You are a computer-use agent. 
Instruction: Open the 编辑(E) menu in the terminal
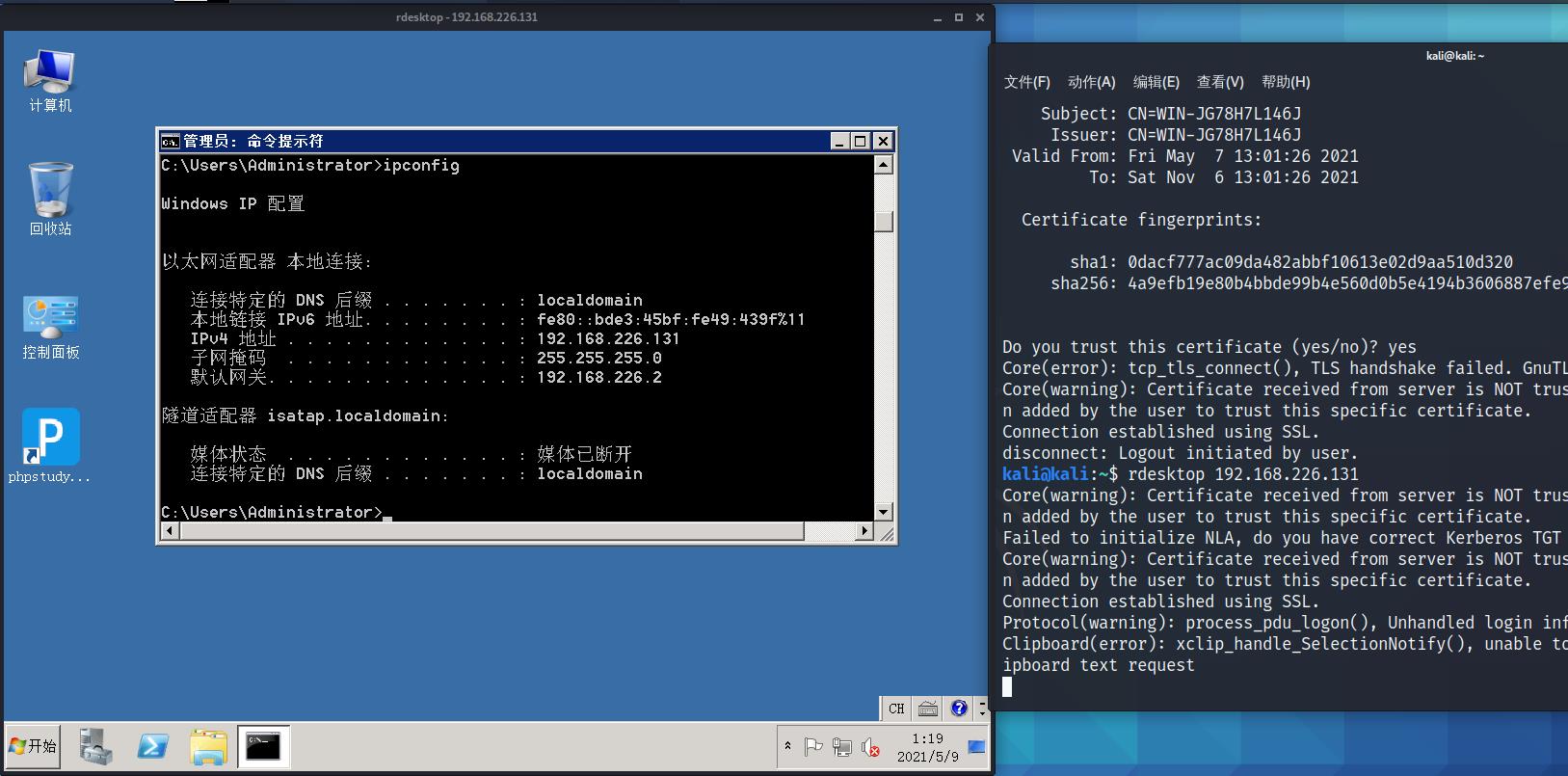1156,82
